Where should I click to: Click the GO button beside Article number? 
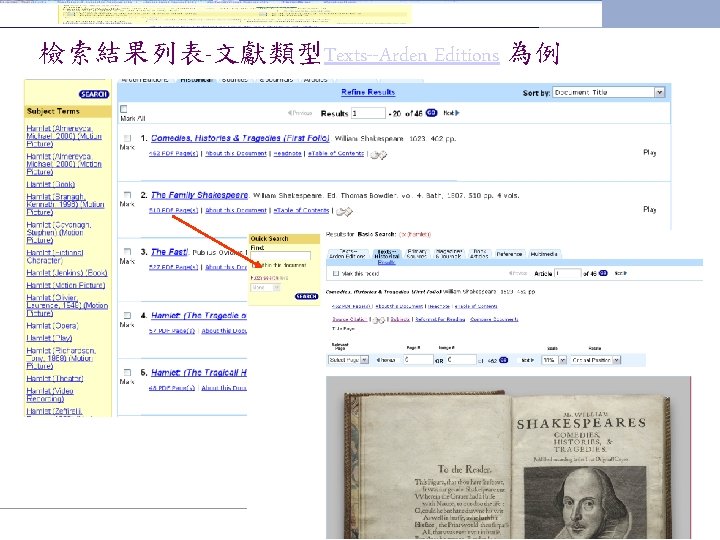603,273
